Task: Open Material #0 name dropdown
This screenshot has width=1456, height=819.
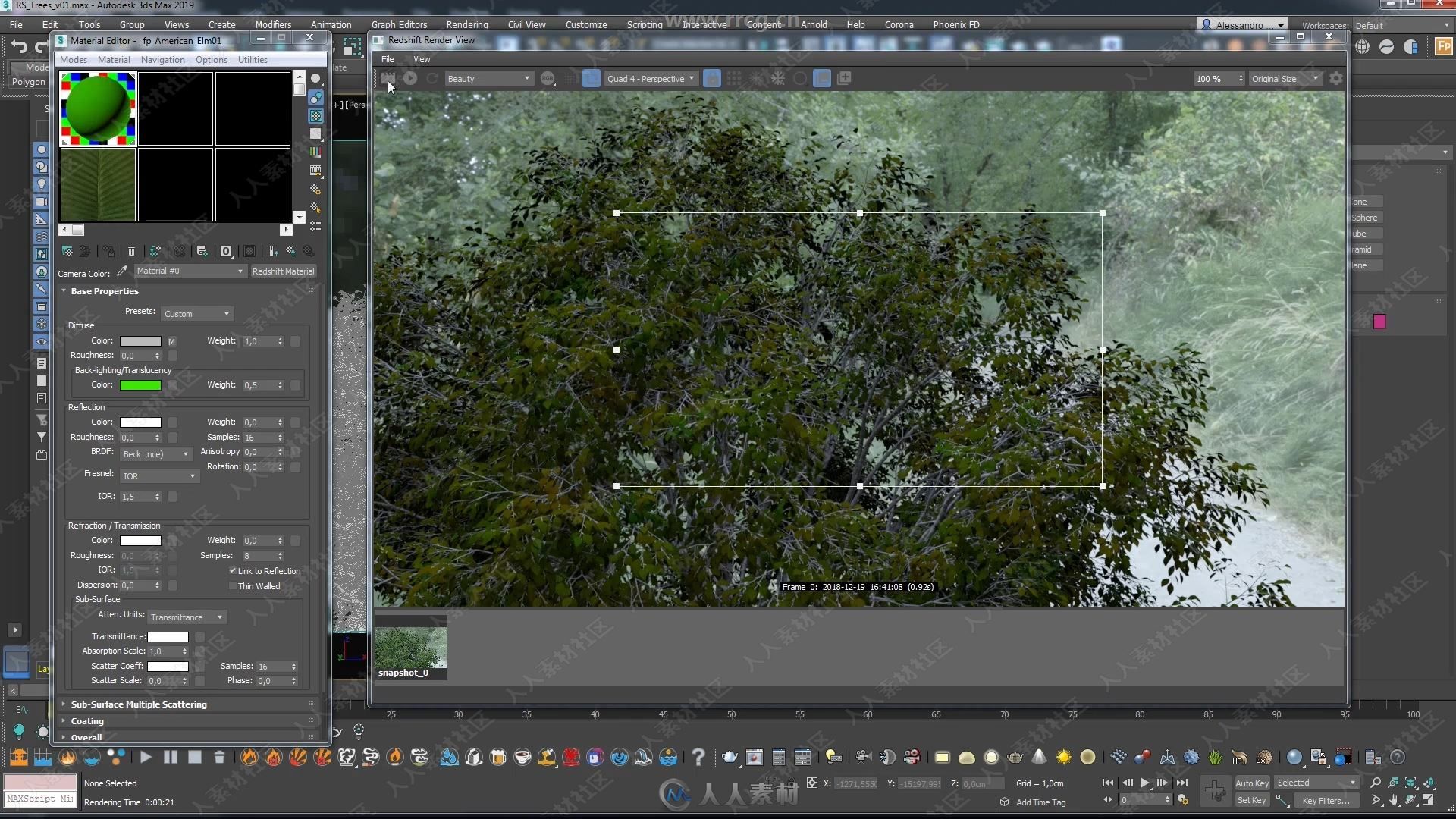Action: pyautogui.click(x=190, y=271)
